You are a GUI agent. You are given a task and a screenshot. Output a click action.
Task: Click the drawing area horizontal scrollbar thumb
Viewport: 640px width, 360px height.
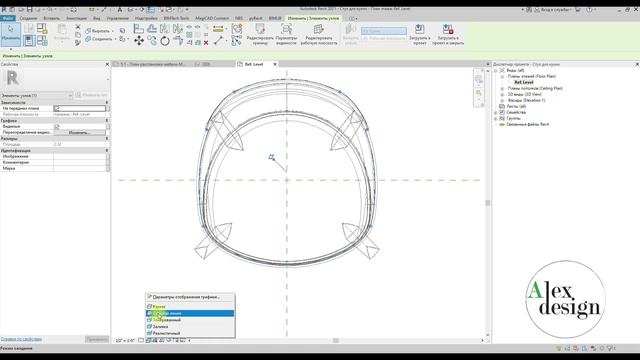click(336, 340)
